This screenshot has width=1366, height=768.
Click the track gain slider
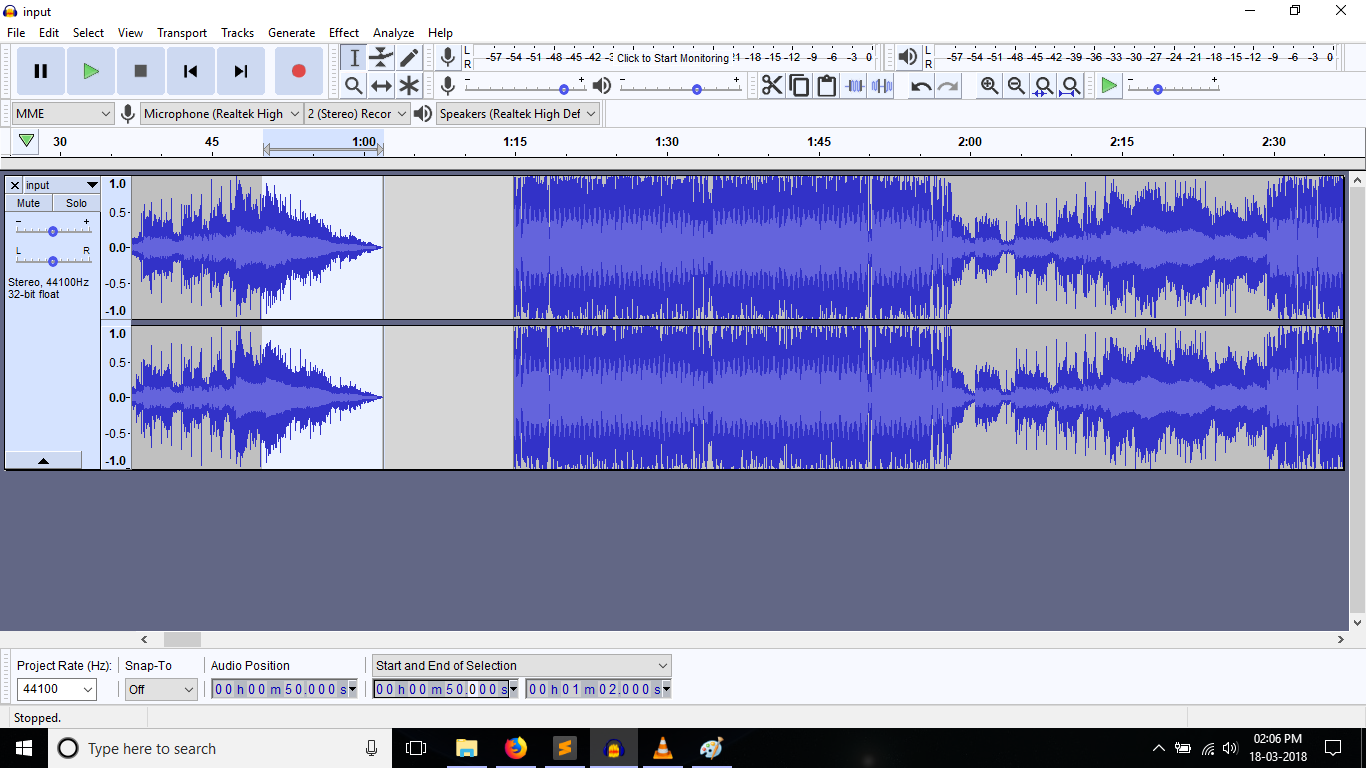53,231
